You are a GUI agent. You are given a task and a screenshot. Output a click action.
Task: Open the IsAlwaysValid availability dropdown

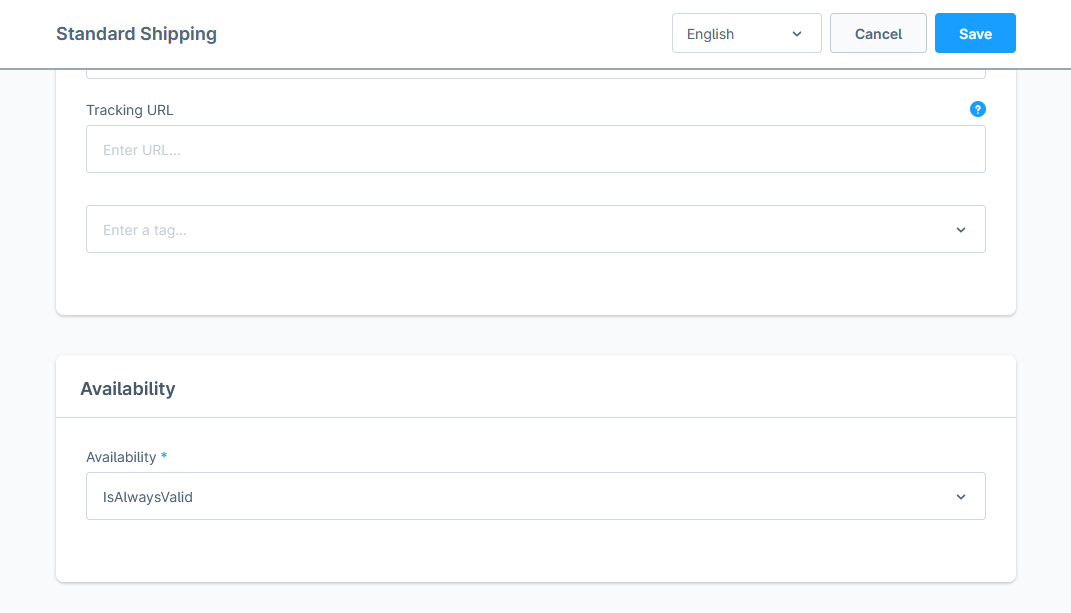(x=536, y=496)
